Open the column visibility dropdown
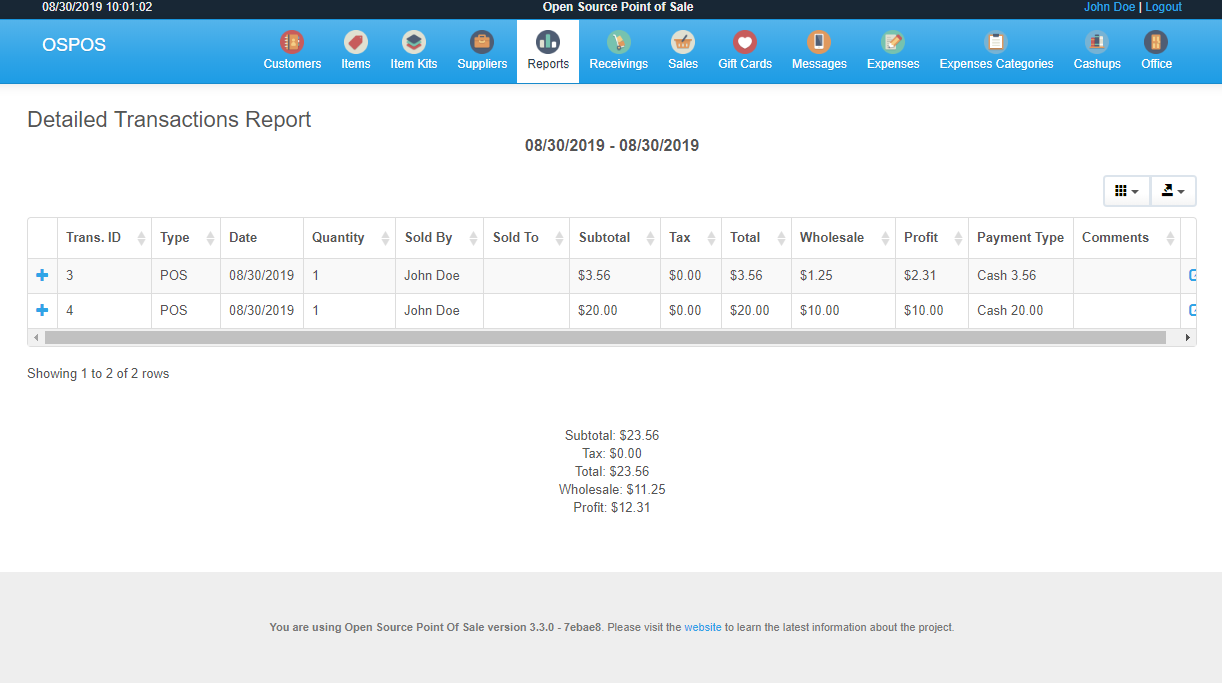This screenshot has height=692, width=1222. point(1126,190)
